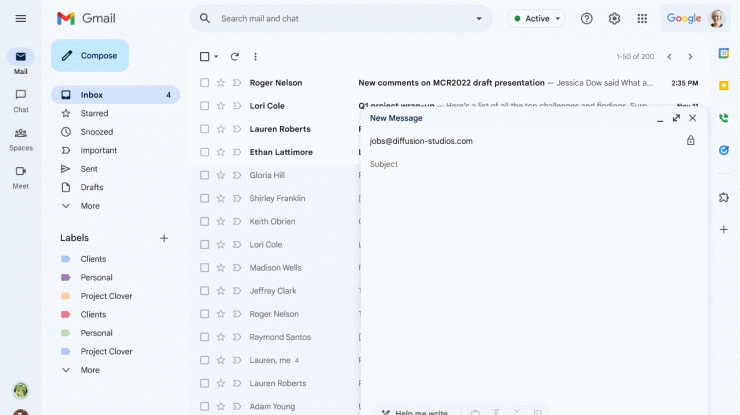Image resolution: width=740 pixels, height=415 pixels.
Task: Create a new label with plus icon
Action: click(164, 238)
